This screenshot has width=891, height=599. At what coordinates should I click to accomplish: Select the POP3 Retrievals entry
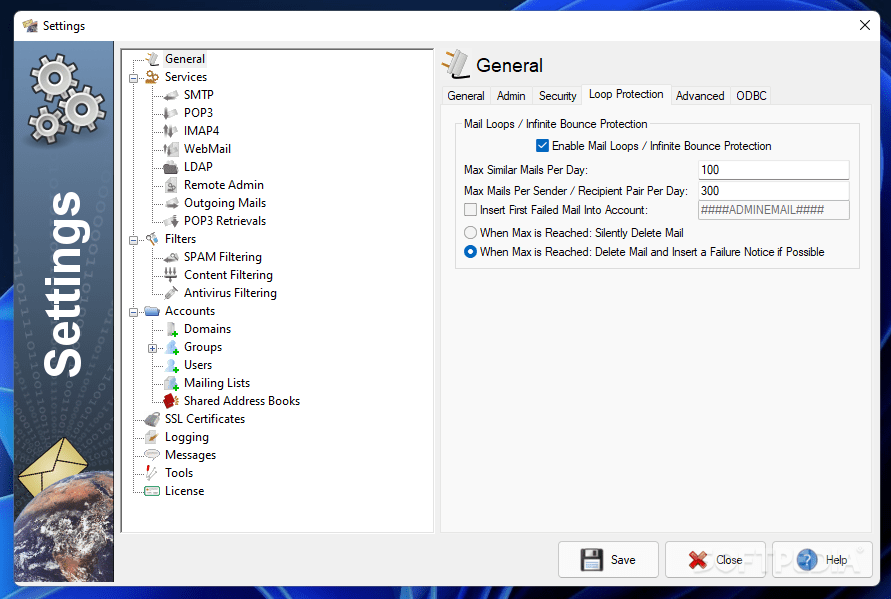click(226, 220)
